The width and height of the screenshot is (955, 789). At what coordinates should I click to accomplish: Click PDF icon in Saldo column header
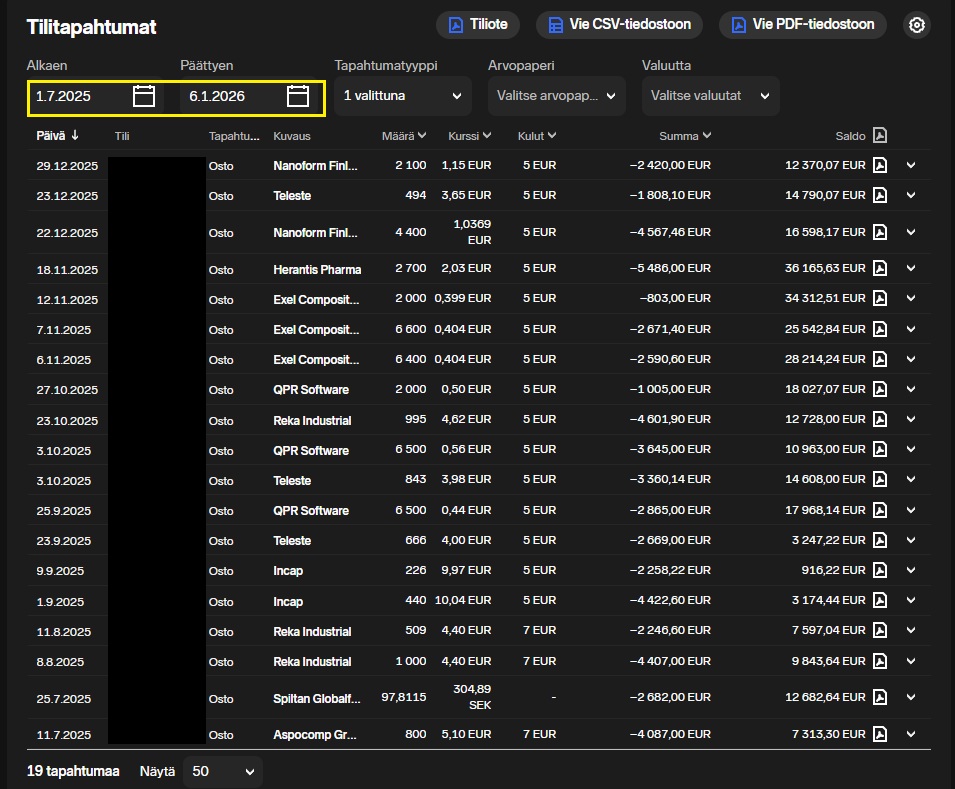coord(880,136)
